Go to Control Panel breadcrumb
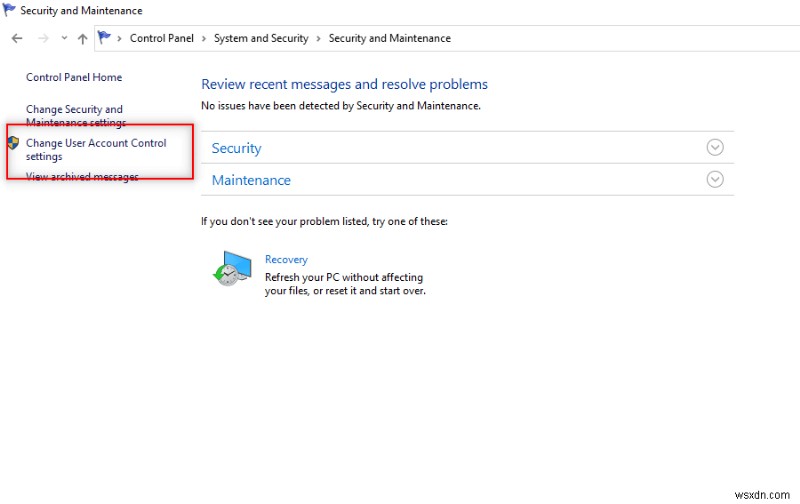 pos(163,38)
